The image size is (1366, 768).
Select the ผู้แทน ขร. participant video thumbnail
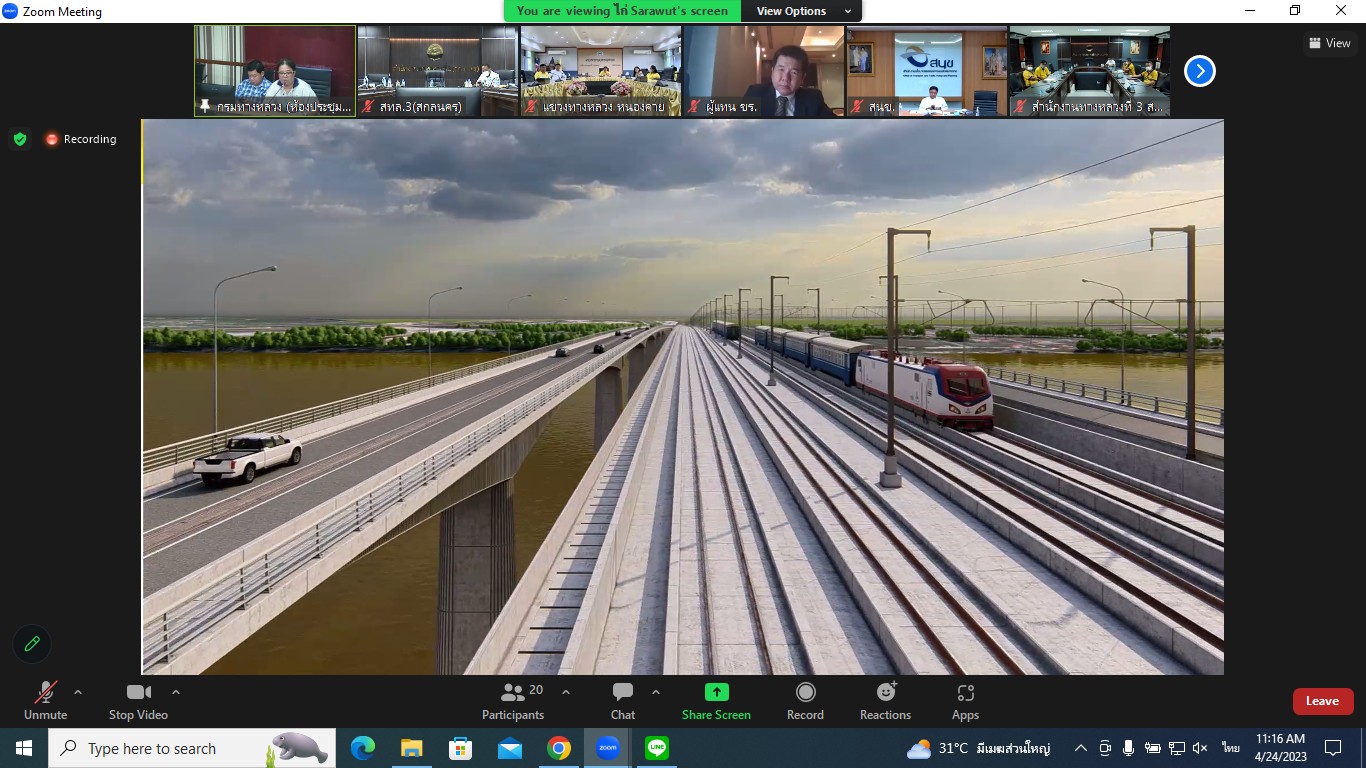pyautogui.click(x=764, y=70)
